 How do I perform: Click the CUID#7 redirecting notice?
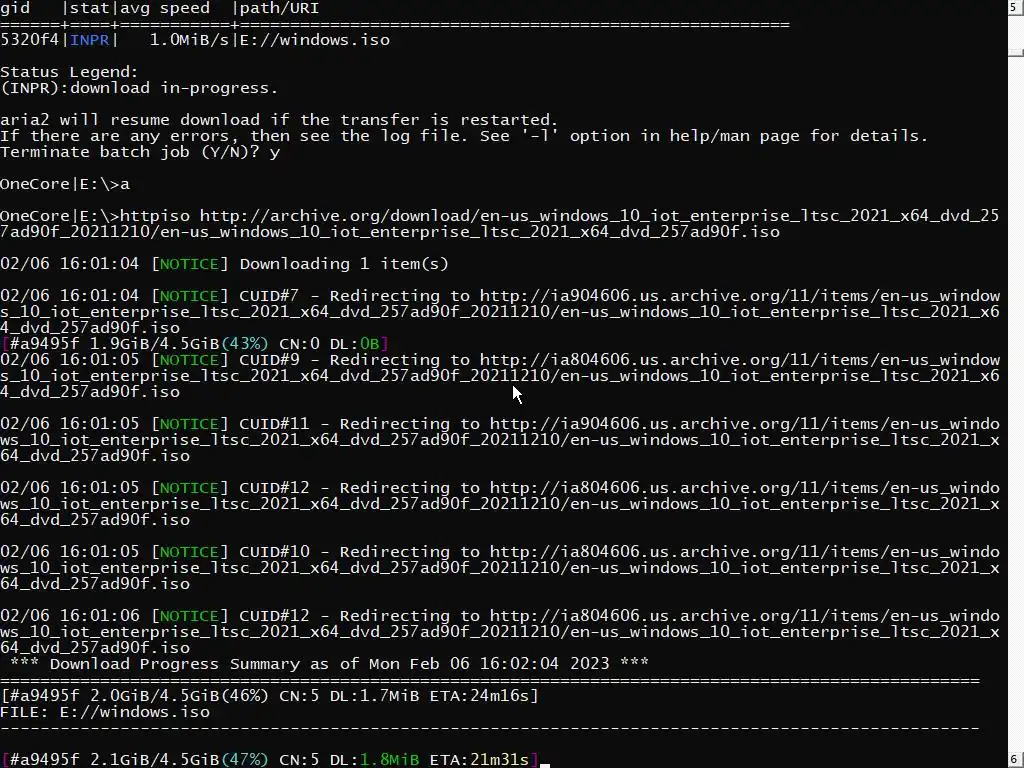coord(500,312)
